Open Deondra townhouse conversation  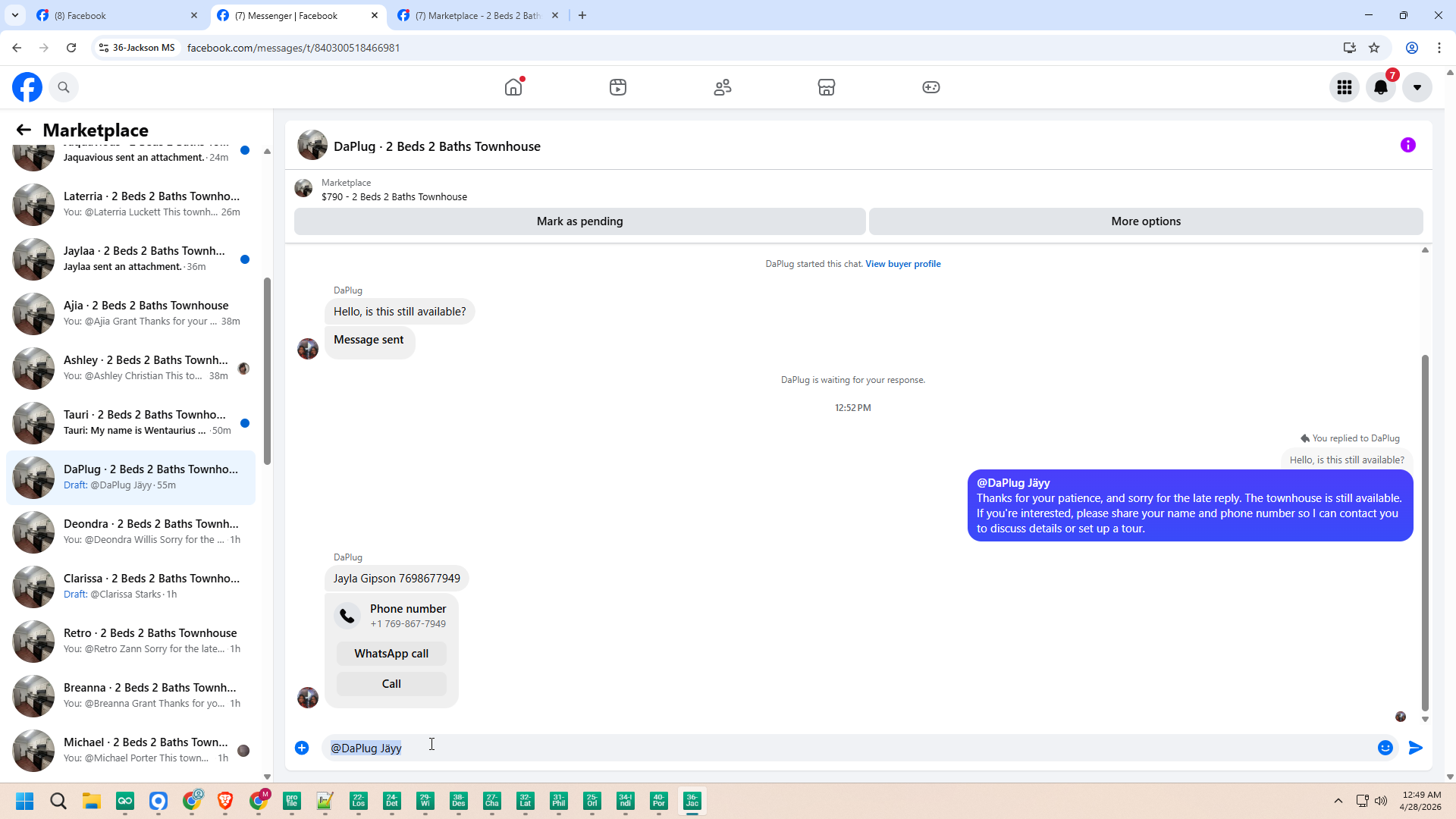[130, 532]
